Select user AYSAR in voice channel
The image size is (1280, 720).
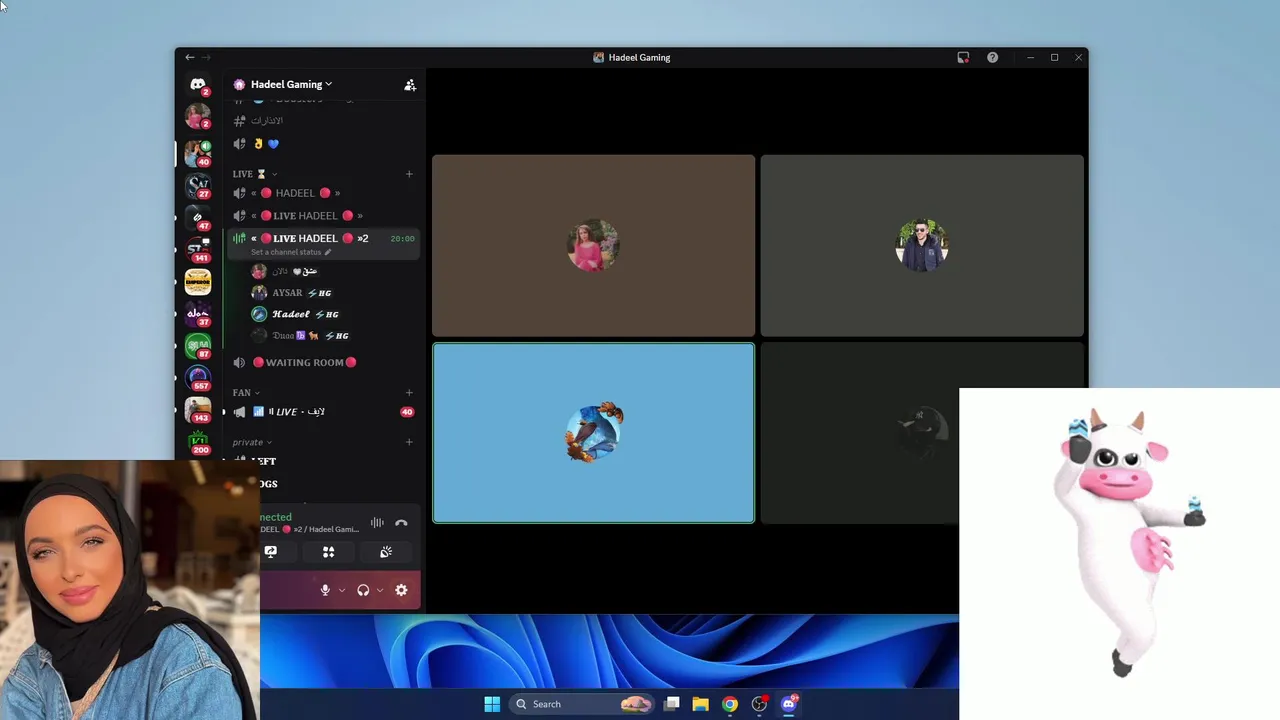[333, 293]
